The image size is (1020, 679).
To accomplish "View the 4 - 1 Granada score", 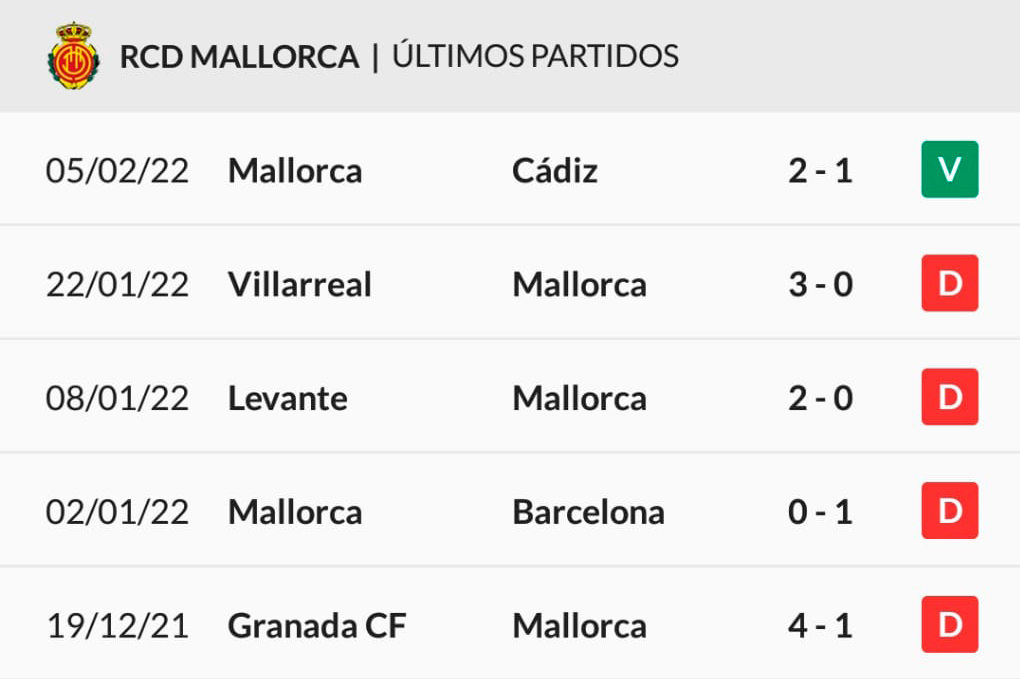I will [x=820, y=626].
